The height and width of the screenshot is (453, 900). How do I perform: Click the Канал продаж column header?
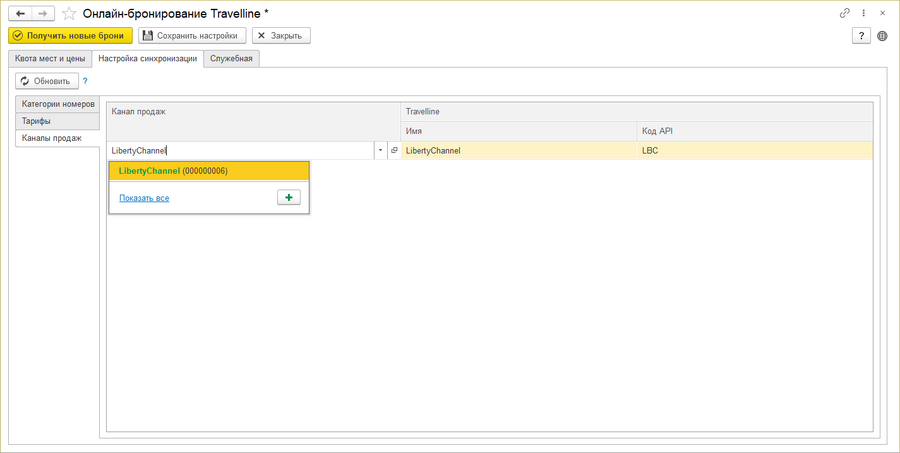(x=254, y=122)
